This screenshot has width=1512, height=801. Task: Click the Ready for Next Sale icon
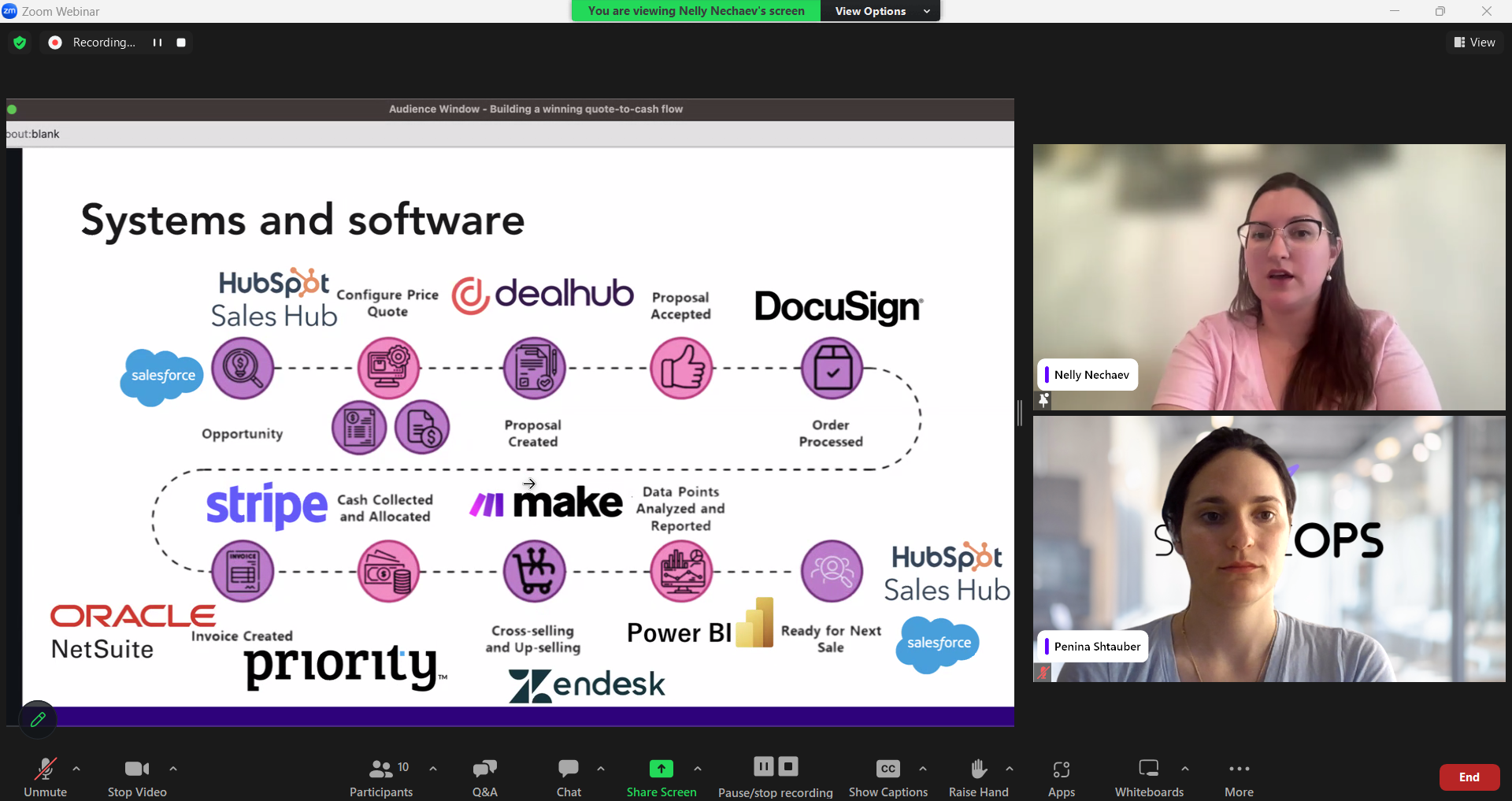[832, 571]
